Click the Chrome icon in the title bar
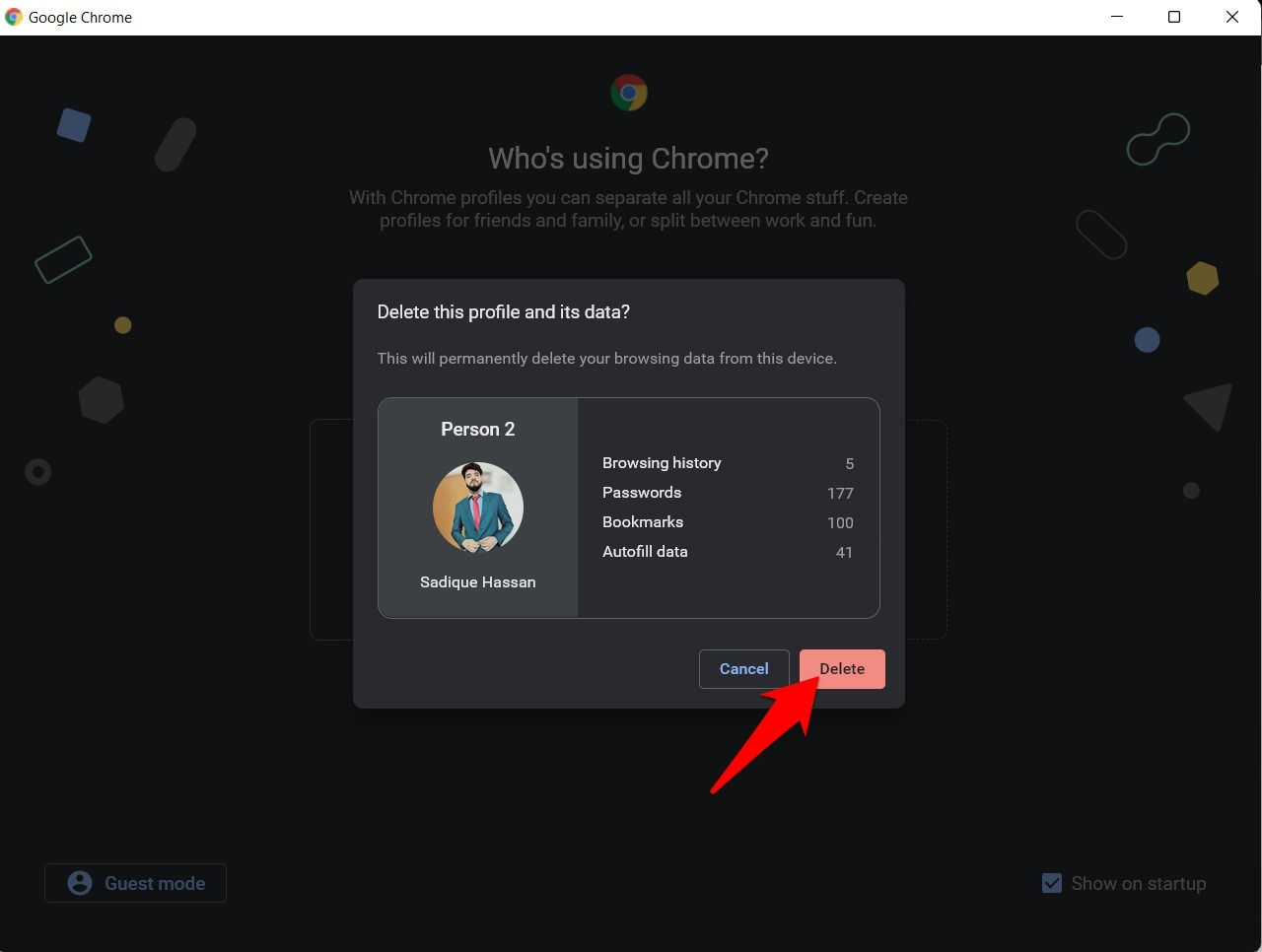This screenshot has width=1262, height=952. [x=14, y=17]
